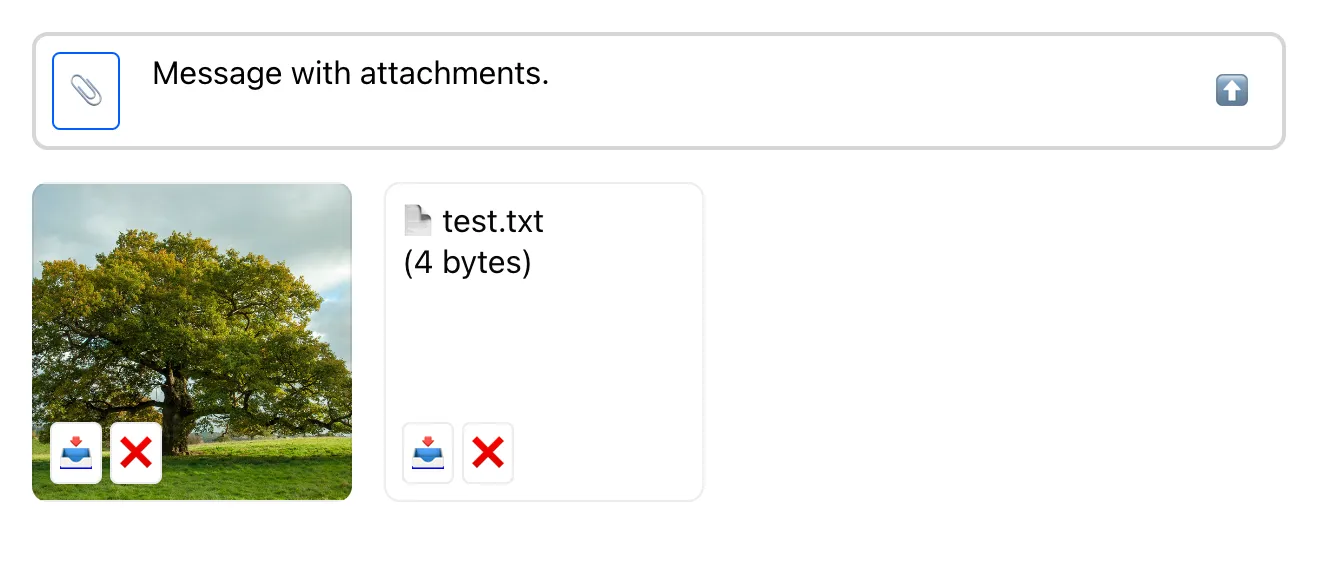The image size is (1318, 566).
Task: Download the test.txt attachment
Action: click(428, 453)
